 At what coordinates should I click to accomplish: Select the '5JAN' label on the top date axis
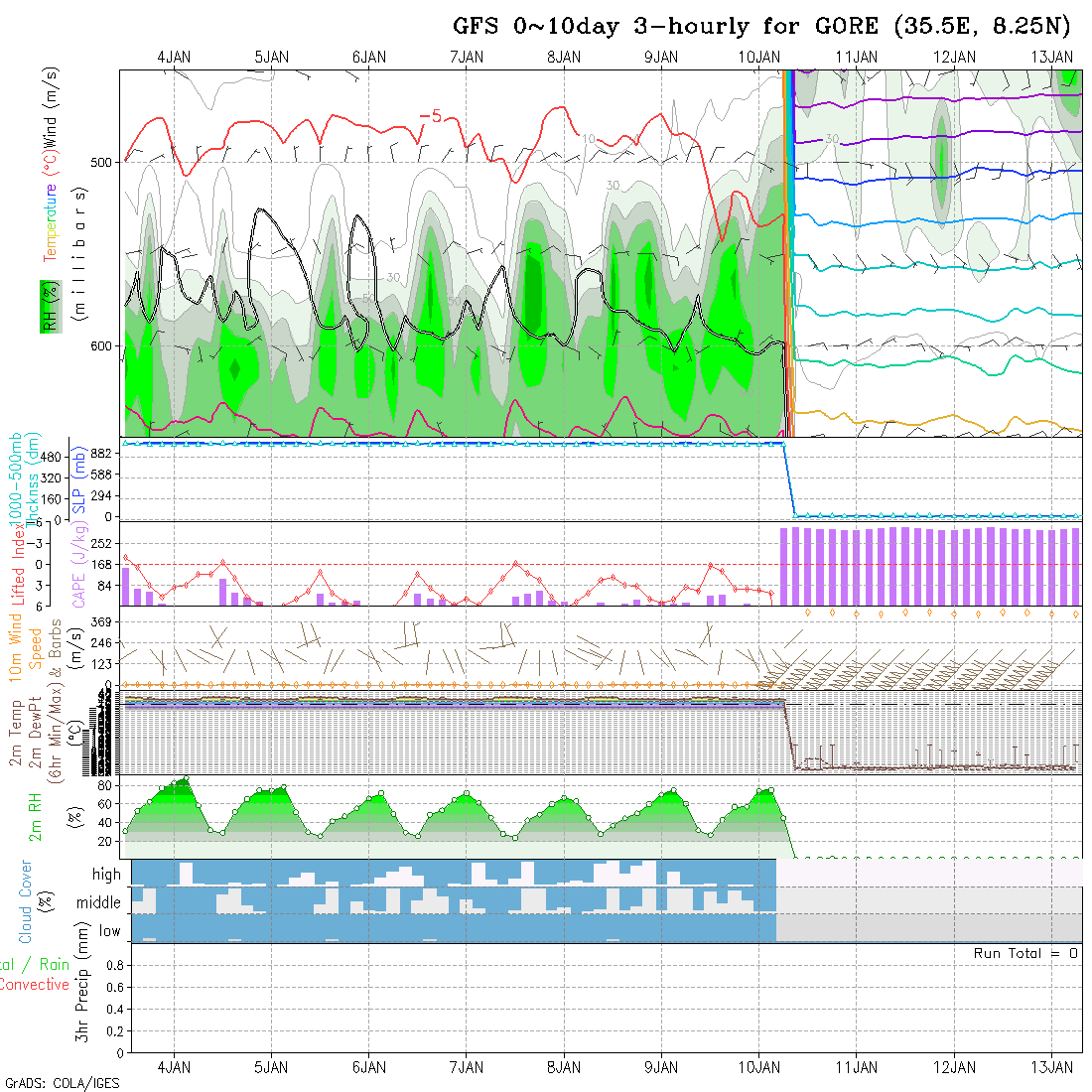pyautogui.click(x=271, y=58)
